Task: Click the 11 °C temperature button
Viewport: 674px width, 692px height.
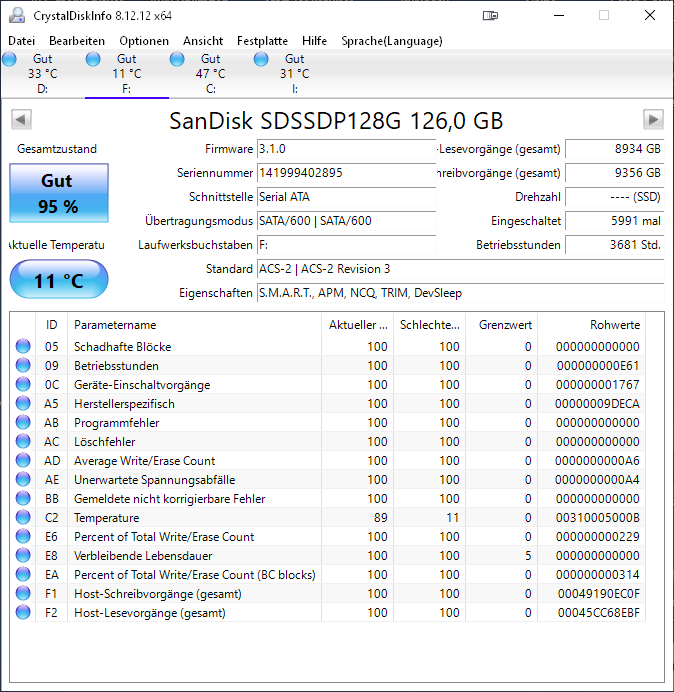Action: coord(59,279)
